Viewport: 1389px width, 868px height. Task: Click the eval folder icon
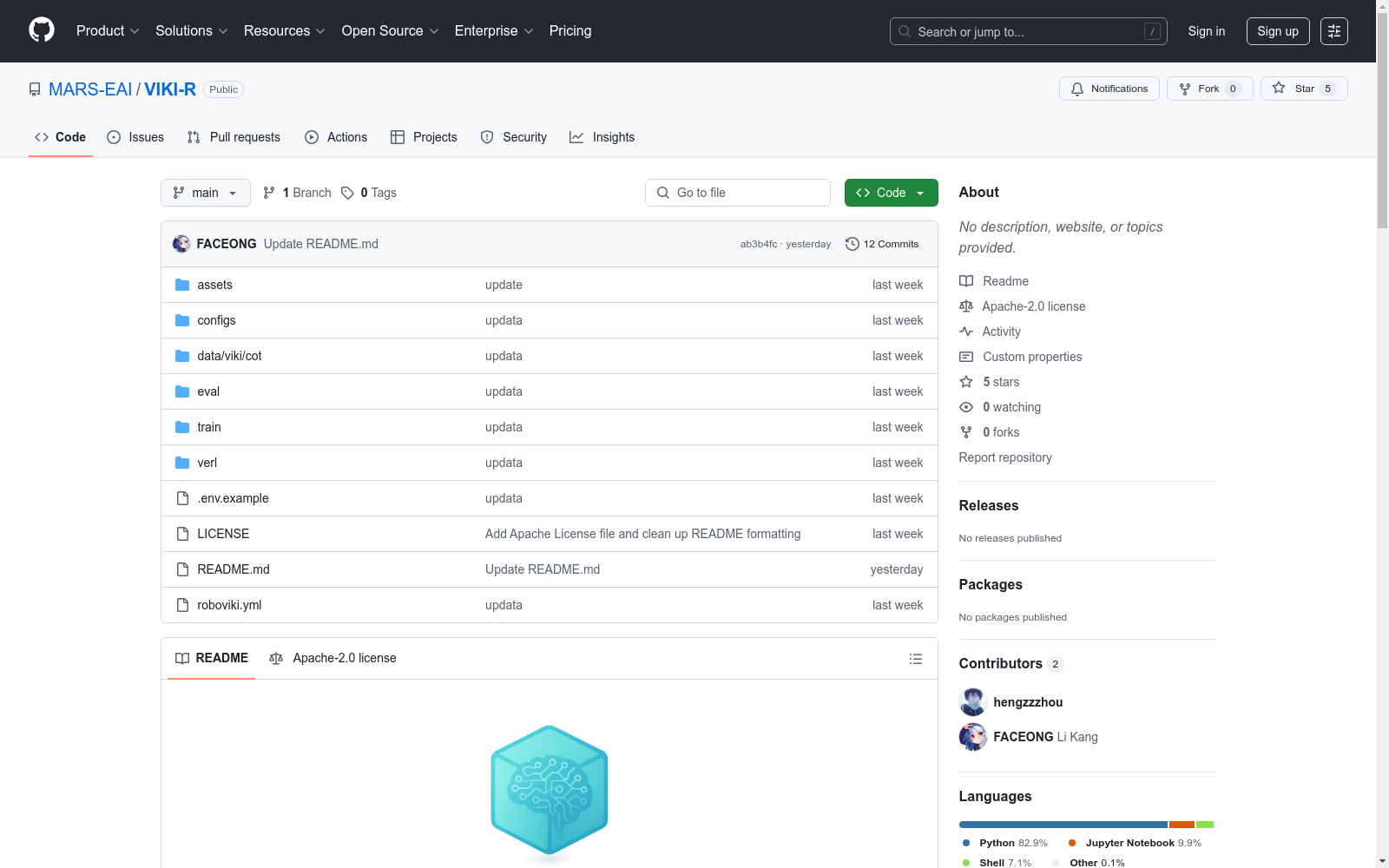pyautogui.click(x=182, y=391)
